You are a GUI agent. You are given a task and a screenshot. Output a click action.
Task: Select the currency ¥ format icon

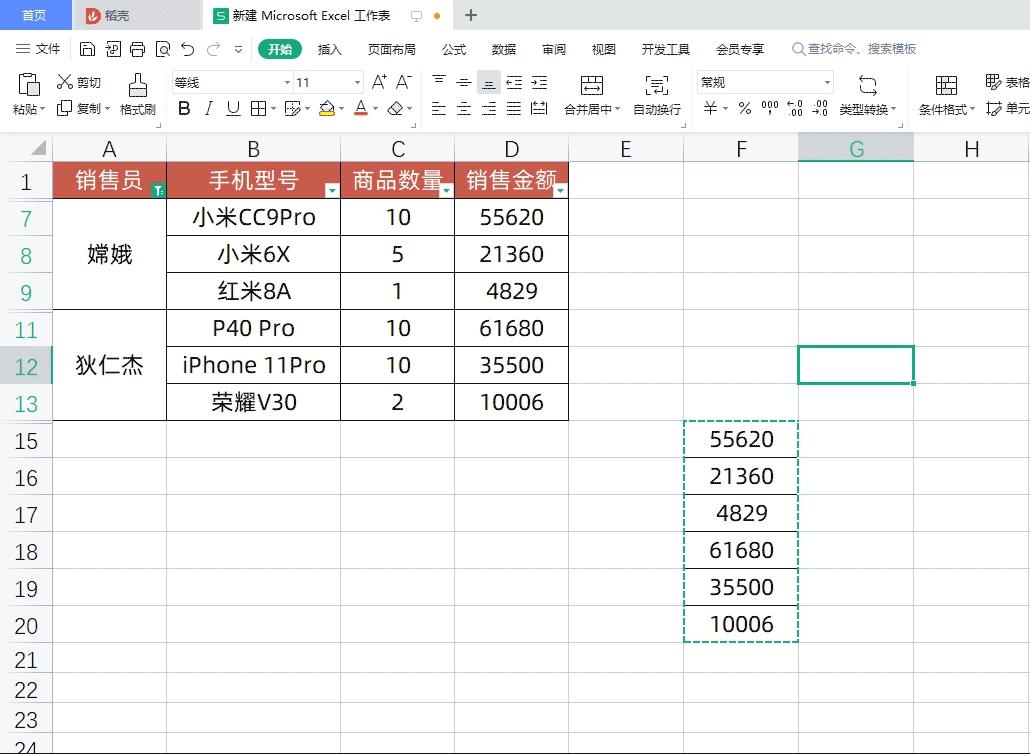[708, 108]
